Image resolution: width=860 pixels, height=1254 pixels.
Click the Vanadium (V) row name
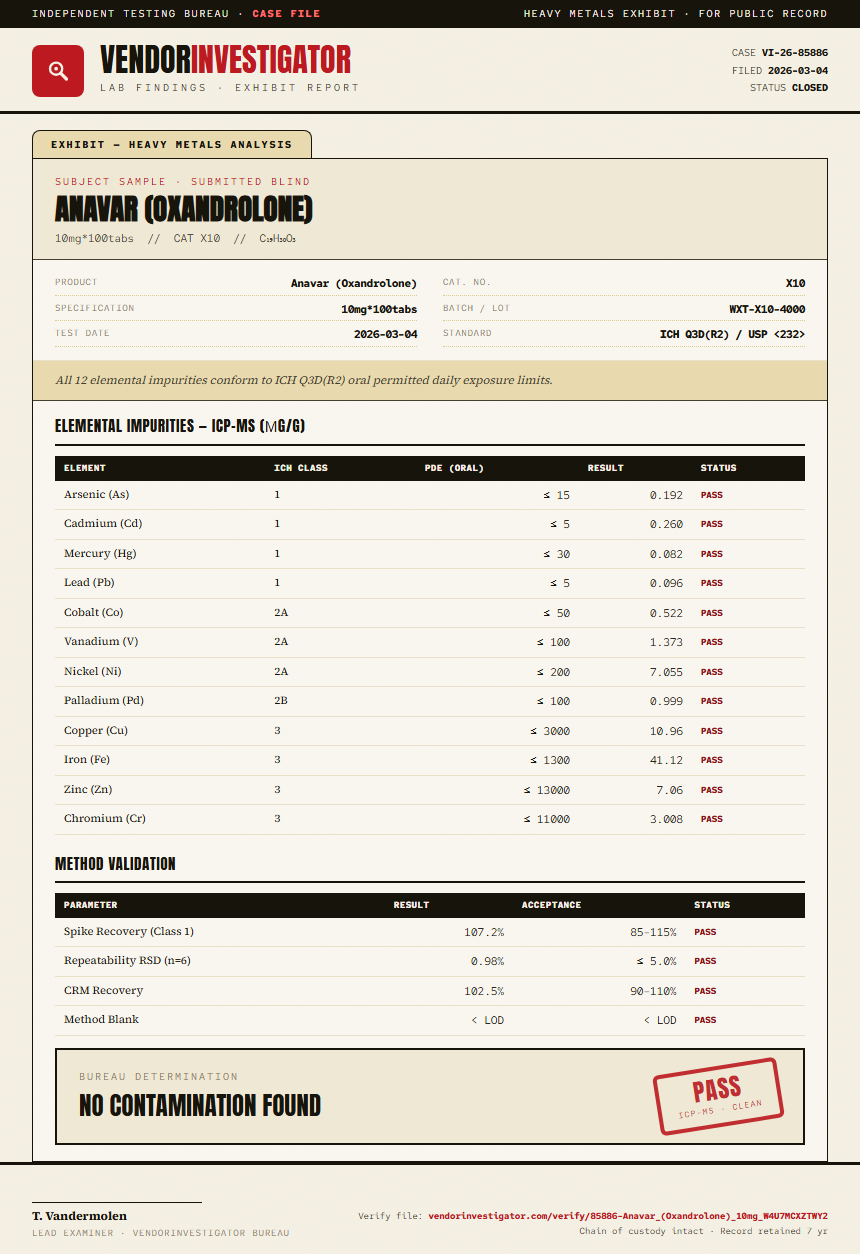click(101, 642)
